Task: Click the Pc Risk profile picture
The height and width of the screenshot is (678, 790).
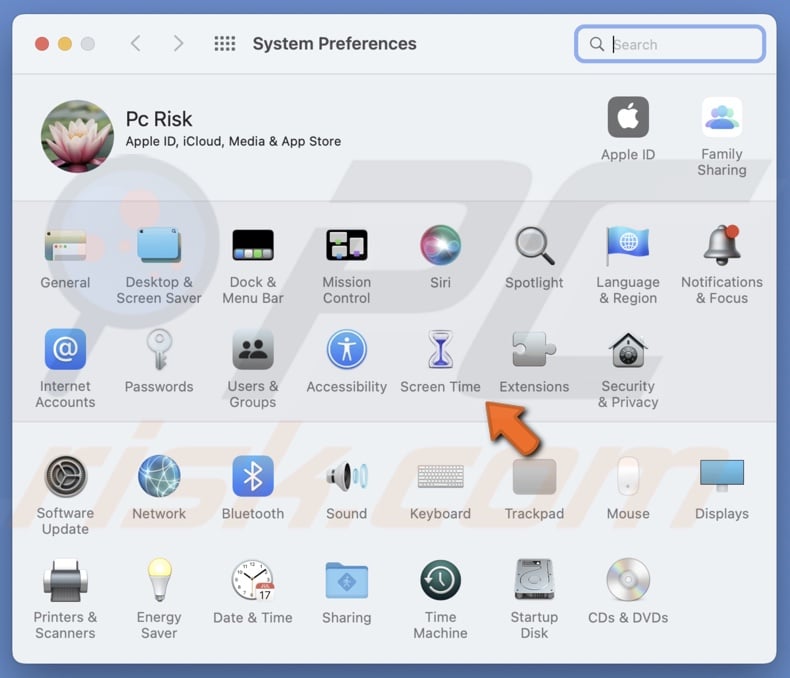Action: [77, 136]
